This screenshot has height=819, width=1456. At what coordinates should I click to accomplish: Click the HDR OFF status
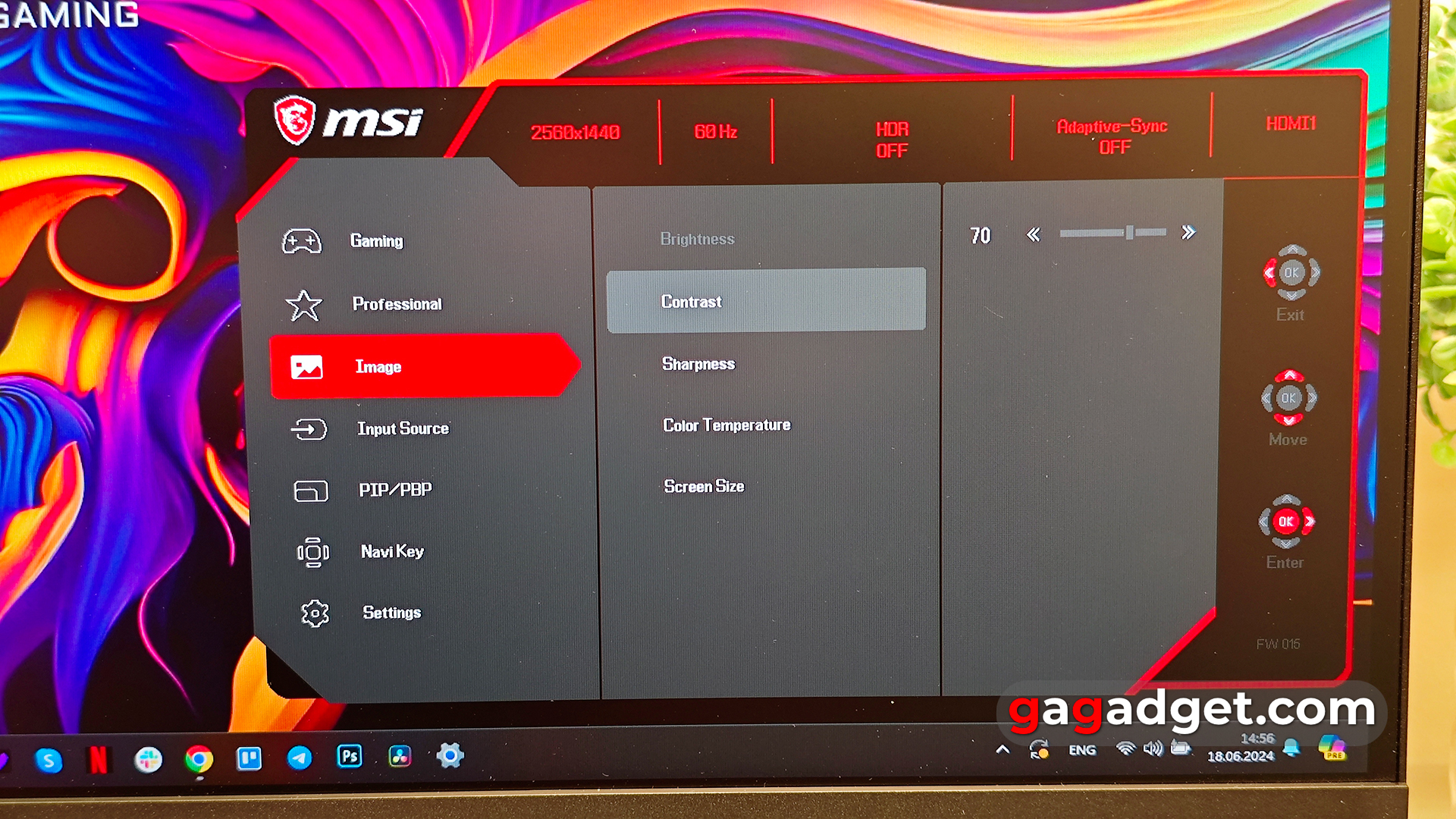click(x=892, y=140)
